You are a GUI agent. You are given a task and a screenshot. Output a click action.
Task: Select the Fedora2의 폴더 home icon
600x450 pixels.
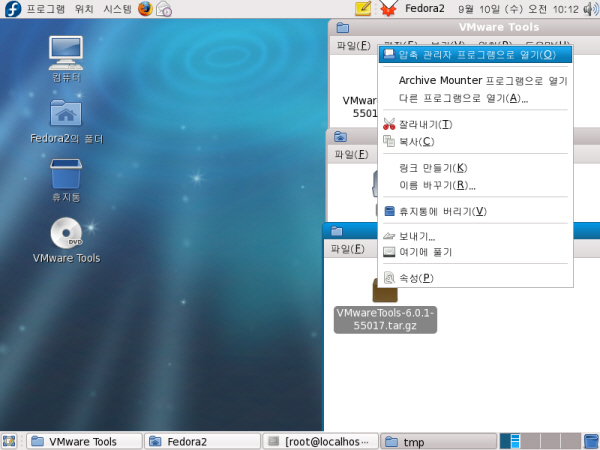point(67,121)
